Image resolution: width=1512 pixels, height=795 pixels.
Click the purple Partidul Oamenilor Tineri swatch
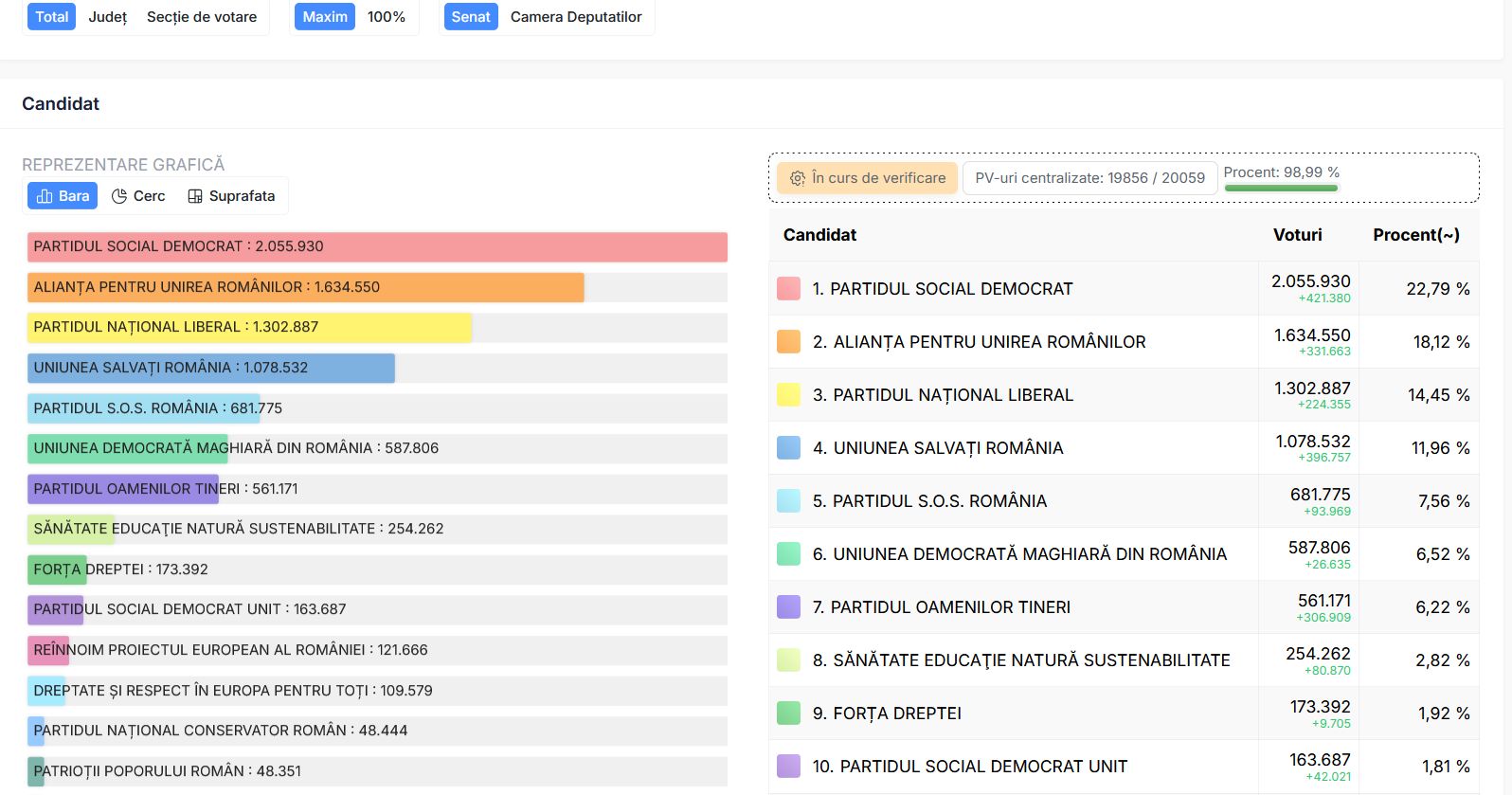click(788, 607)
